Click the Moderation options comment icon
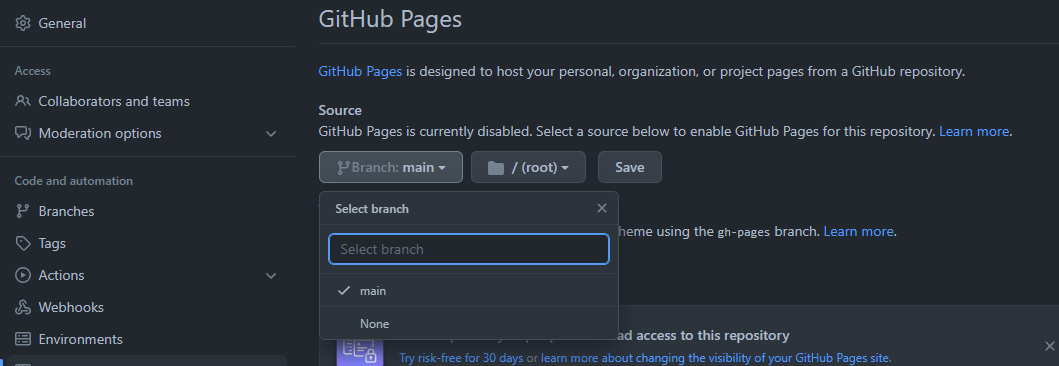Image resolution: width=1059 pixels, height=366 pixels. pos(23,133)
